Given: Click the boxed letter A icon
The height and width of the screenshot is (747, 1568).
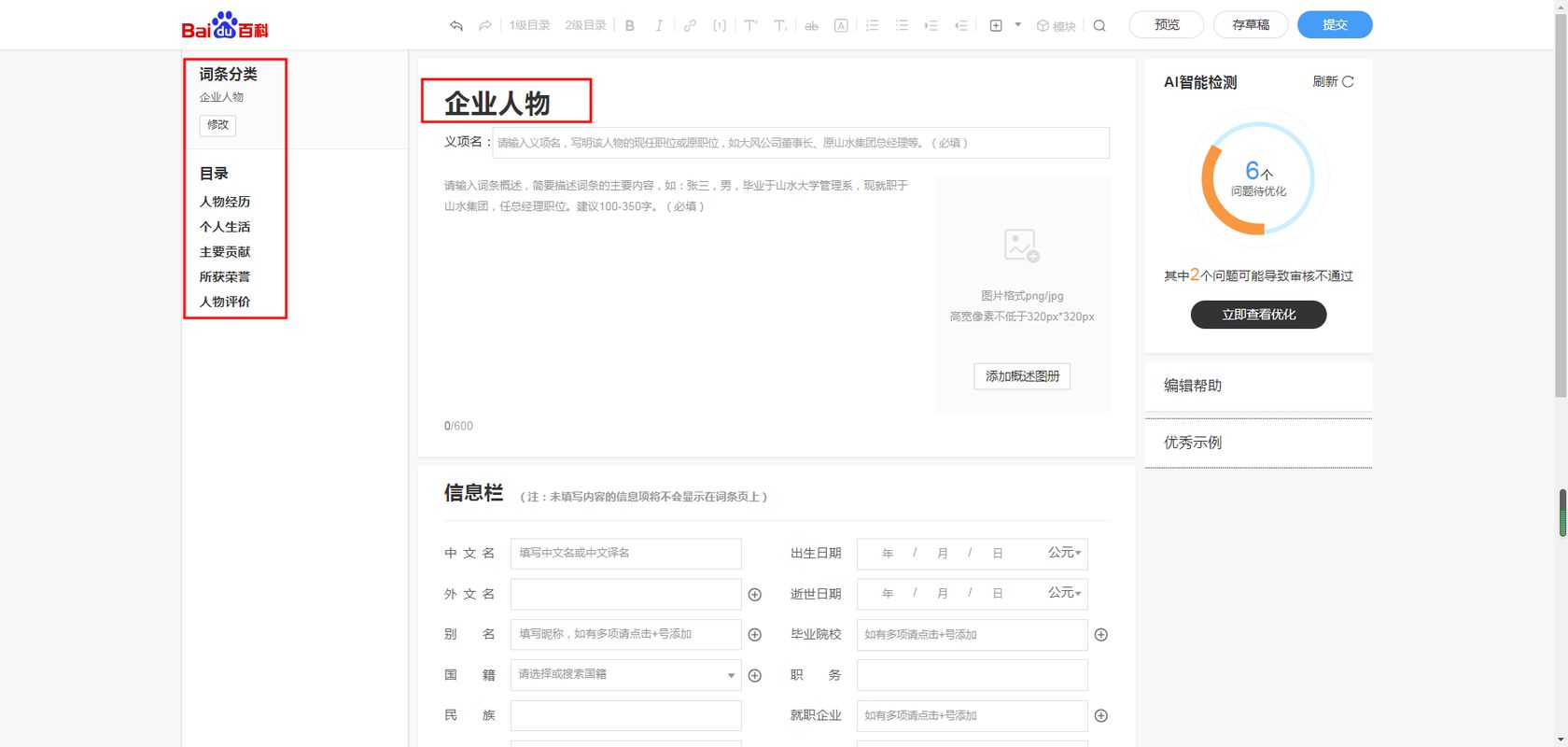Looking at the screenshot, I should pos(841,26).
